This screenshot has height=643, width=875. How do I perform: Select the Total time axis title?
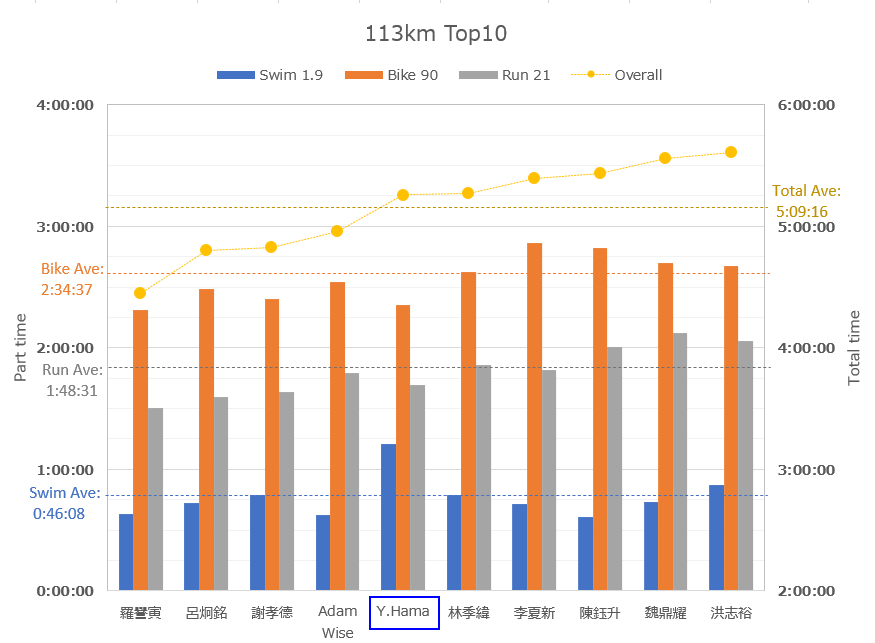point(854,347)
